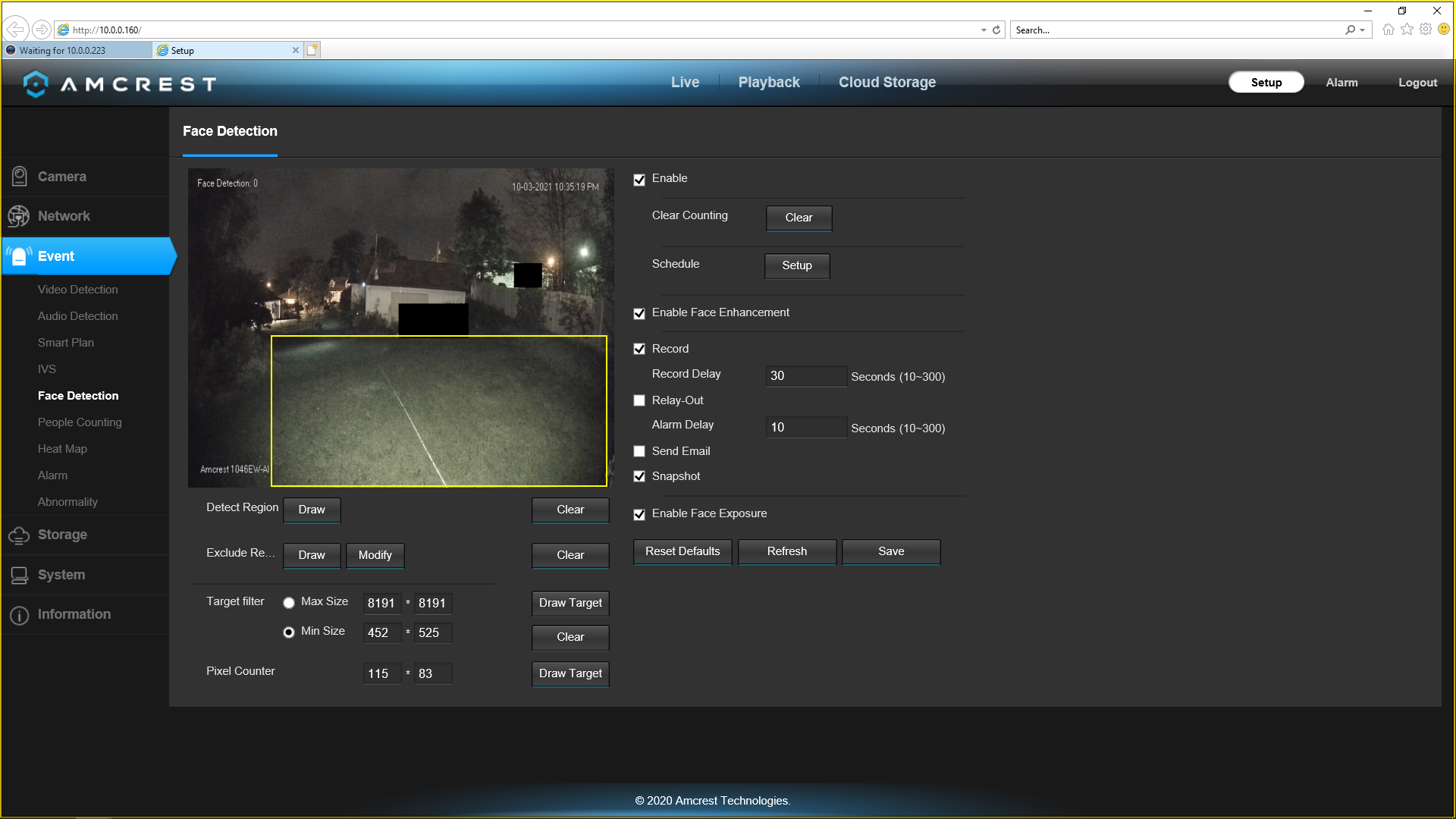This screenshot has width=1456, height=819.
Task: Click the Schedule Setup button
Action: click(x=797, y=265)
